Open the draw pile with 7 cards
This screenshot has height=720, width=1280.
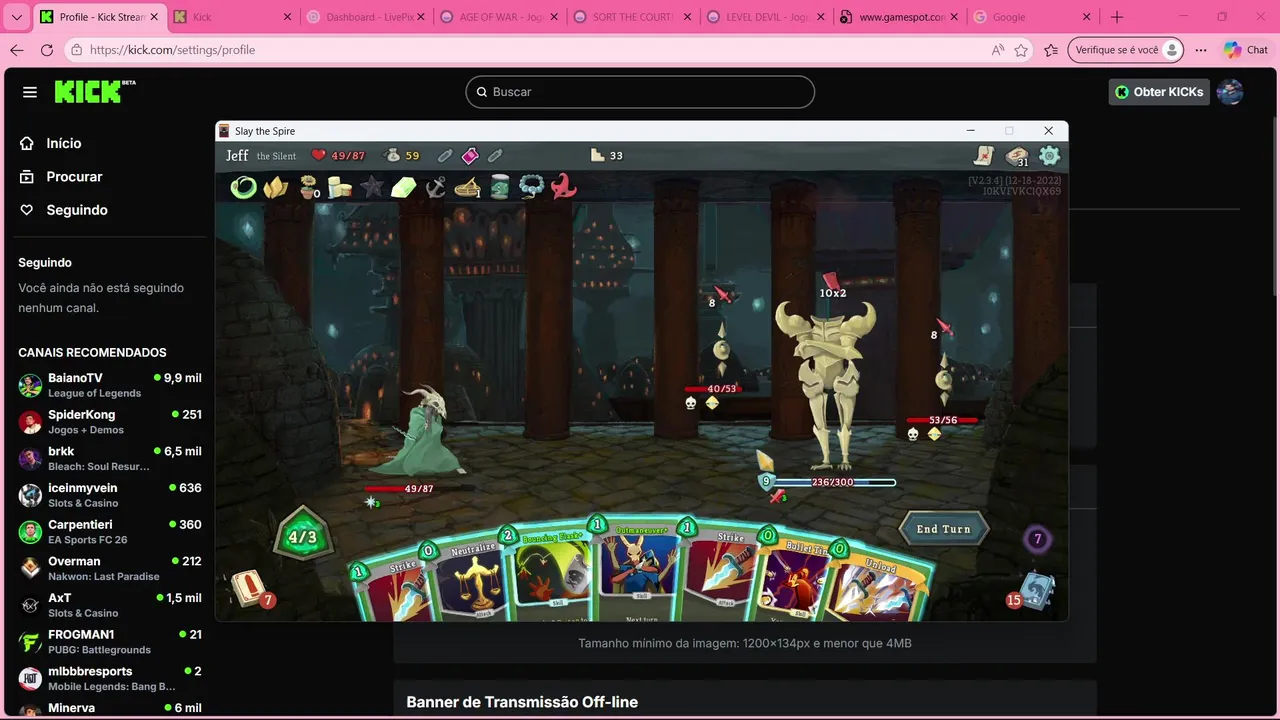(x=250, y=588)
